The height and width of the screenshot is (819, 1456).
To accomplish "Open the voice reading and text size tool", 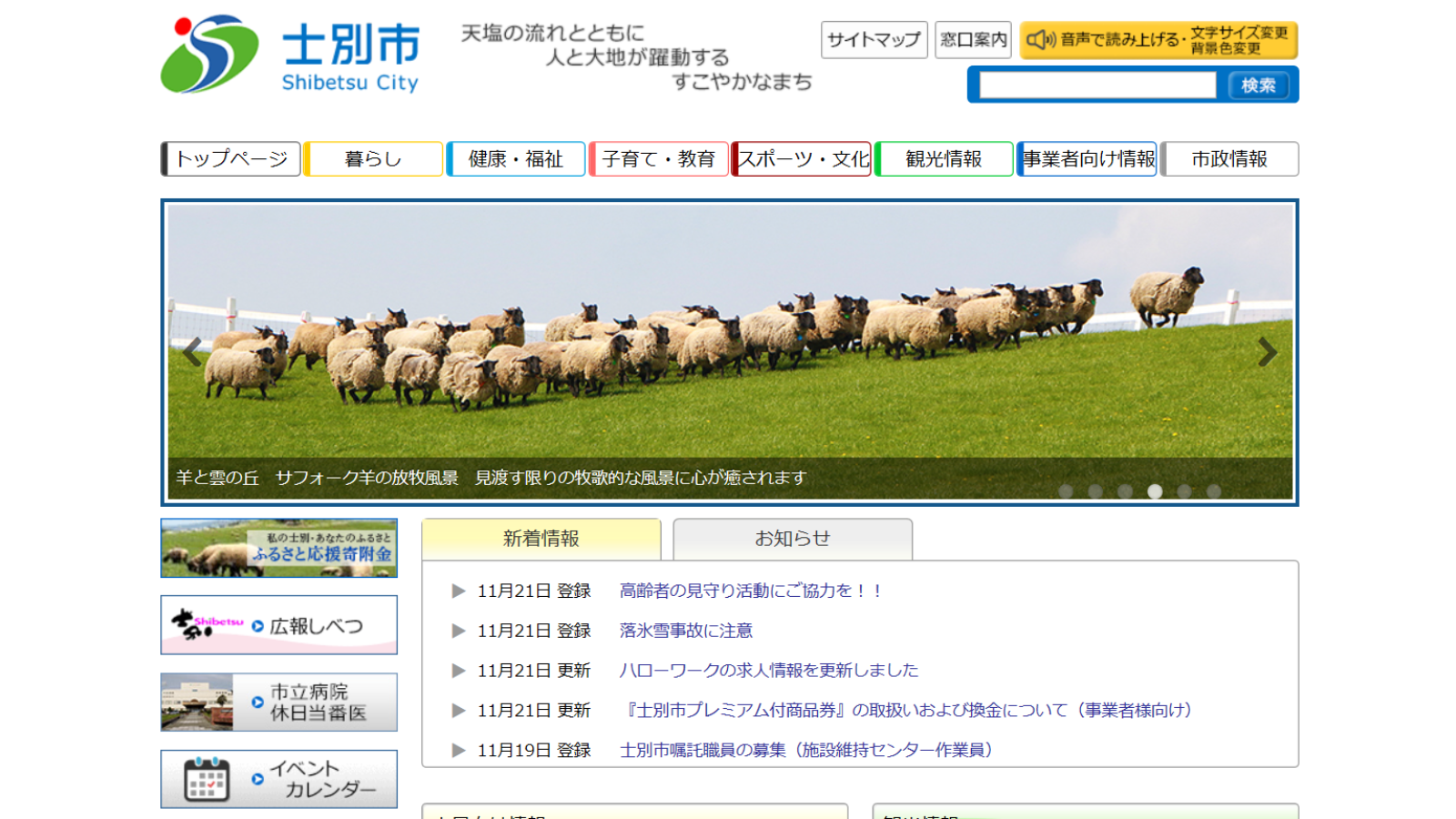I will coord(1158,40).
